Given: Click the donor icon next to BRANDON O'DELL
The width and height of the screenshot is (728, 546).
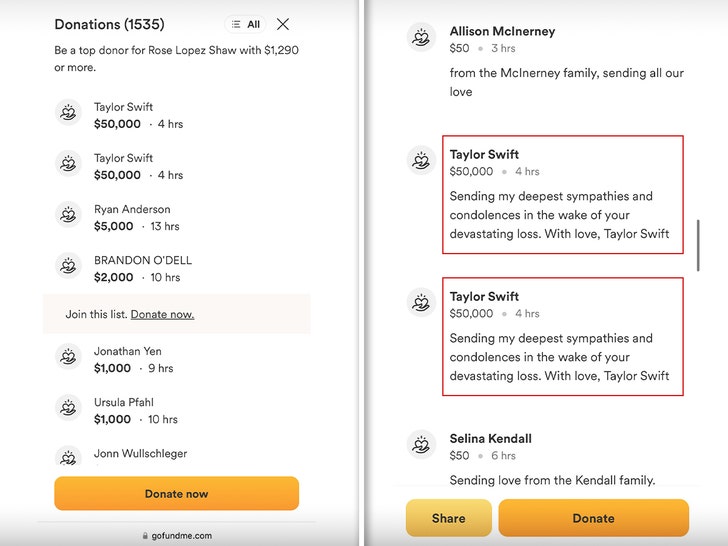Looking at the screenshot, I should [x=68, y=265].
